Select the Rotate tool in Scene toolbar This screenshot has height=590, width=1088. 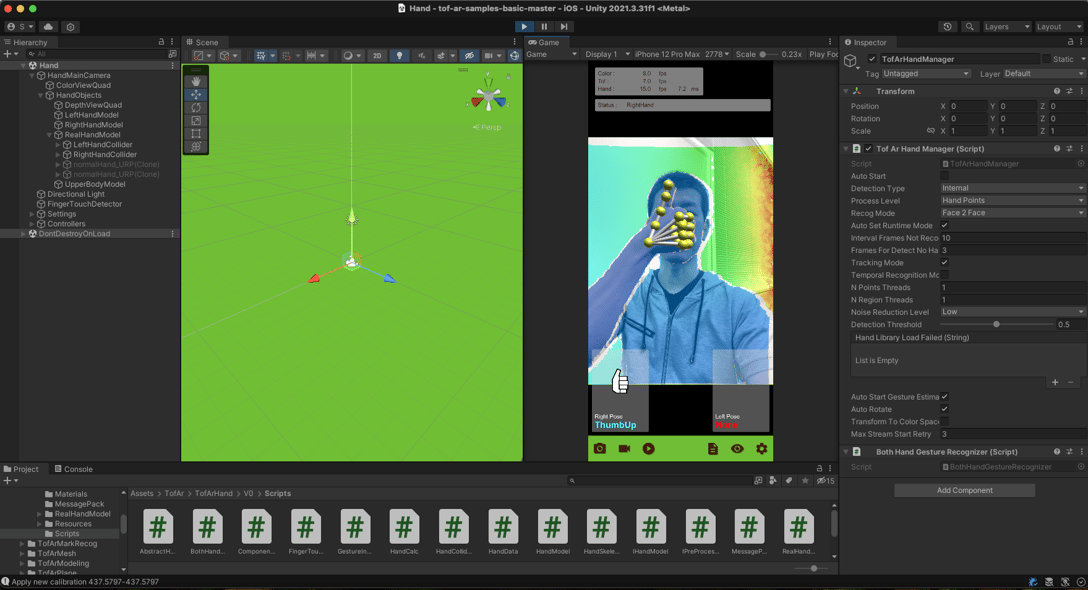point(196,107)
